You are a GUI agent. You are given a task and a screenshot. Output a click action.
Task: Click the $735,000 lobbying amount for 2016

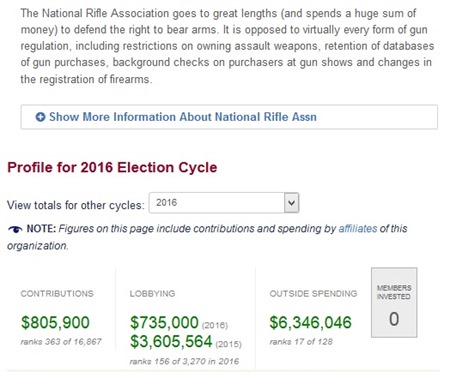[164, 323]
